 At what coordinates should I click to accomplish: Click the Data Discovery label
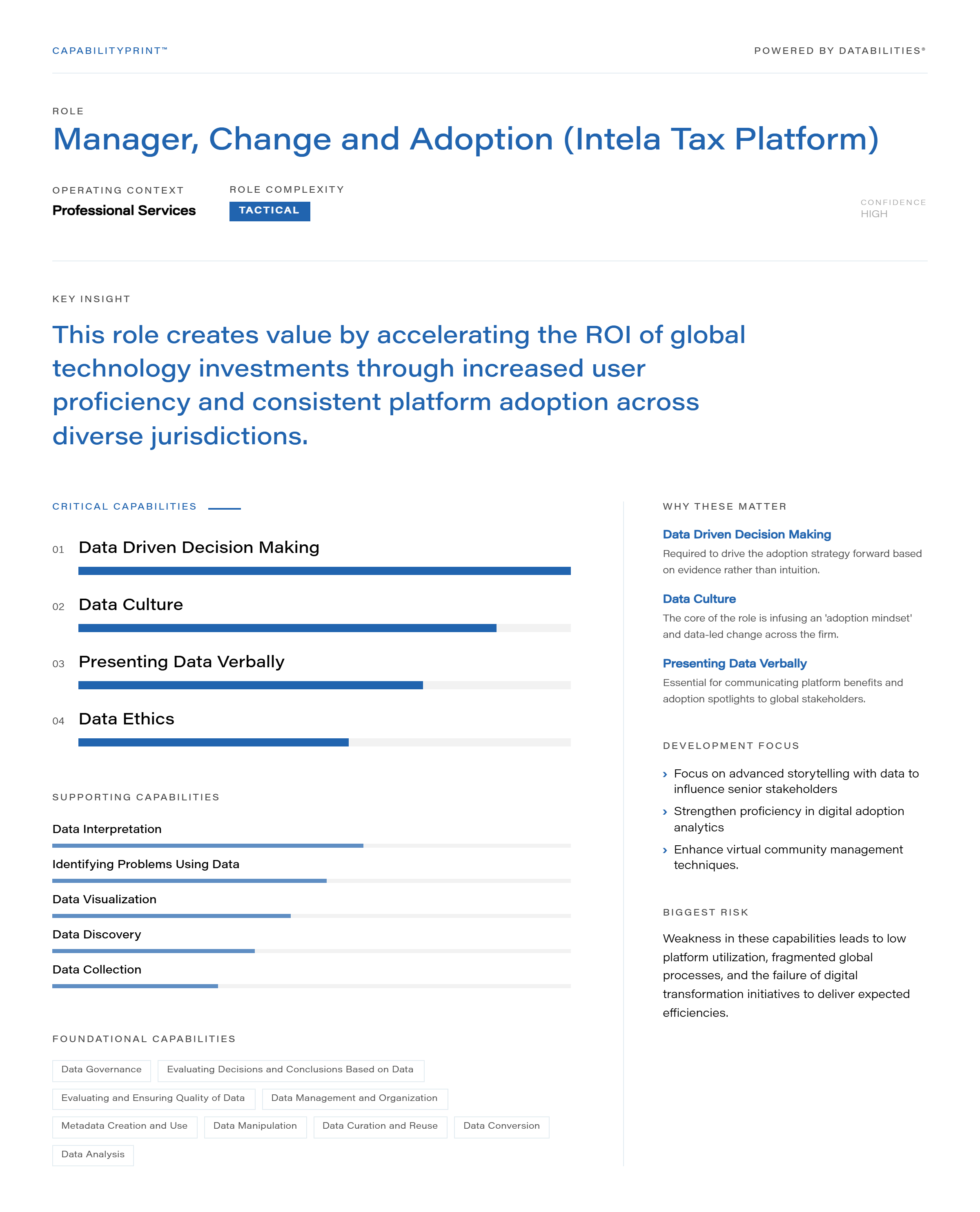pos(97,934)
